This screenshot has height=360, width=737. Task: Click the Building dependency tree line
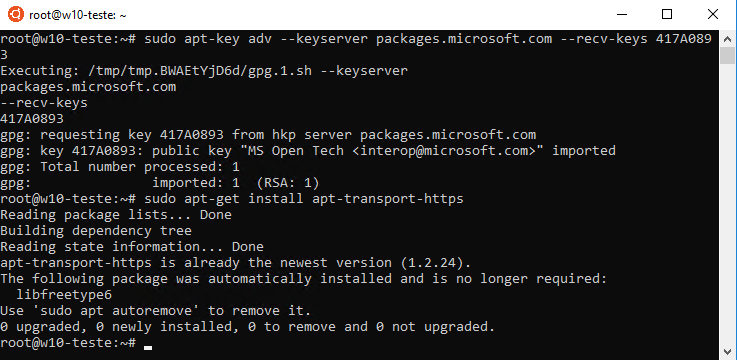coord(96,231)
